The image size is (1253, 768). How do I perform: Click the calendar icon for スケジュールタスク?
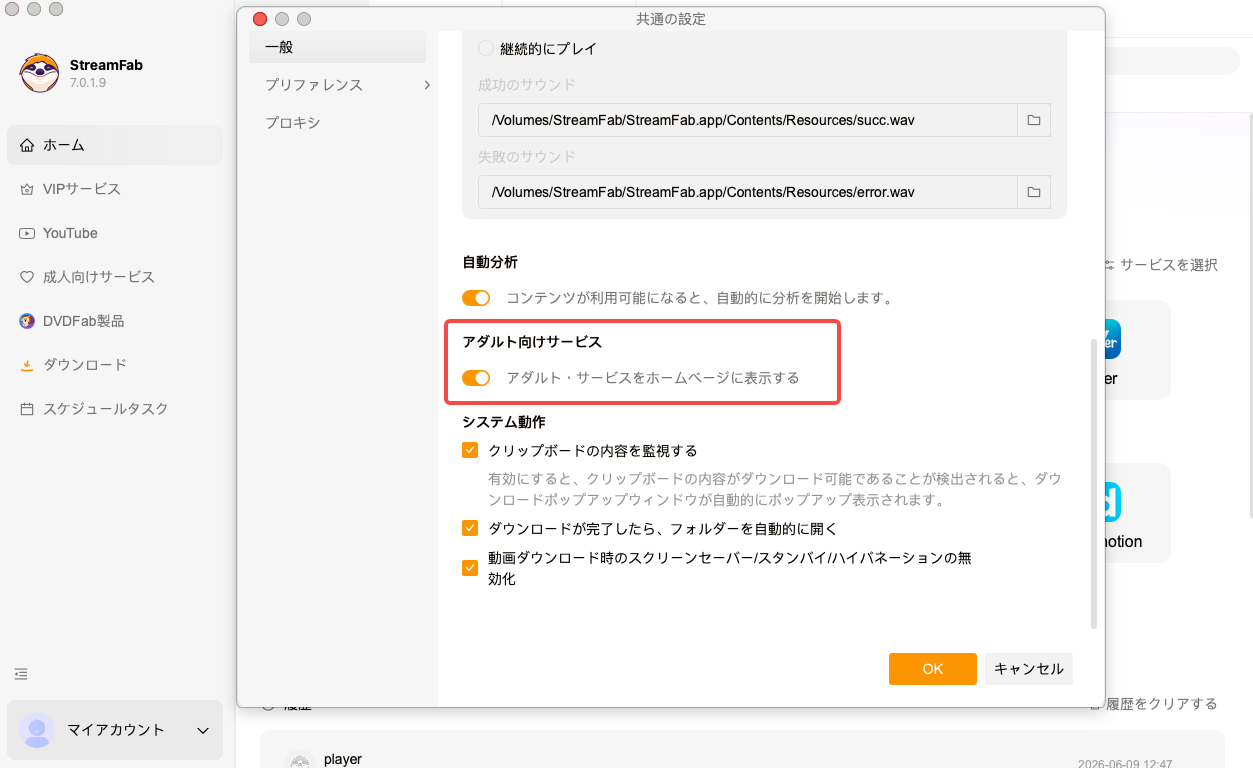27,409
